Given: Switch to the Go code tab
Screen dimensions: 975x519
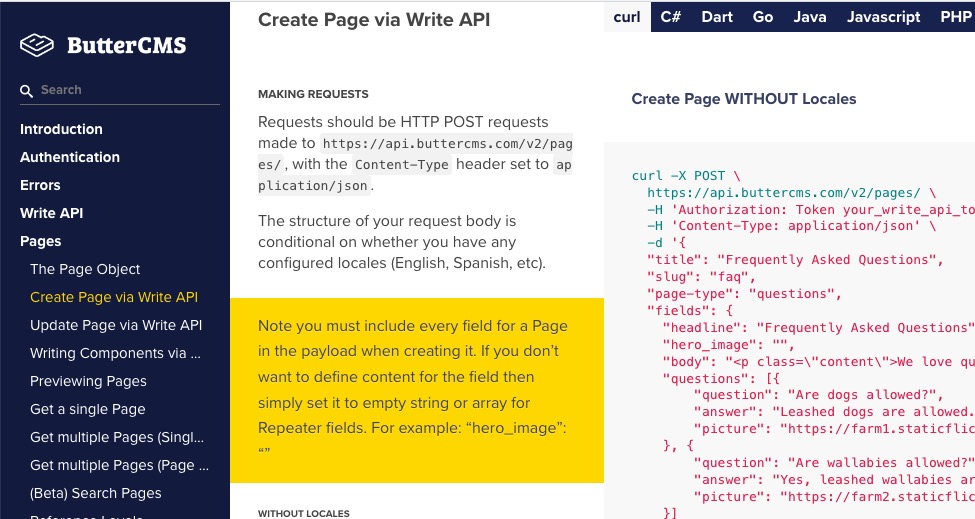Looking at the screenshot, I should [763, 17].
